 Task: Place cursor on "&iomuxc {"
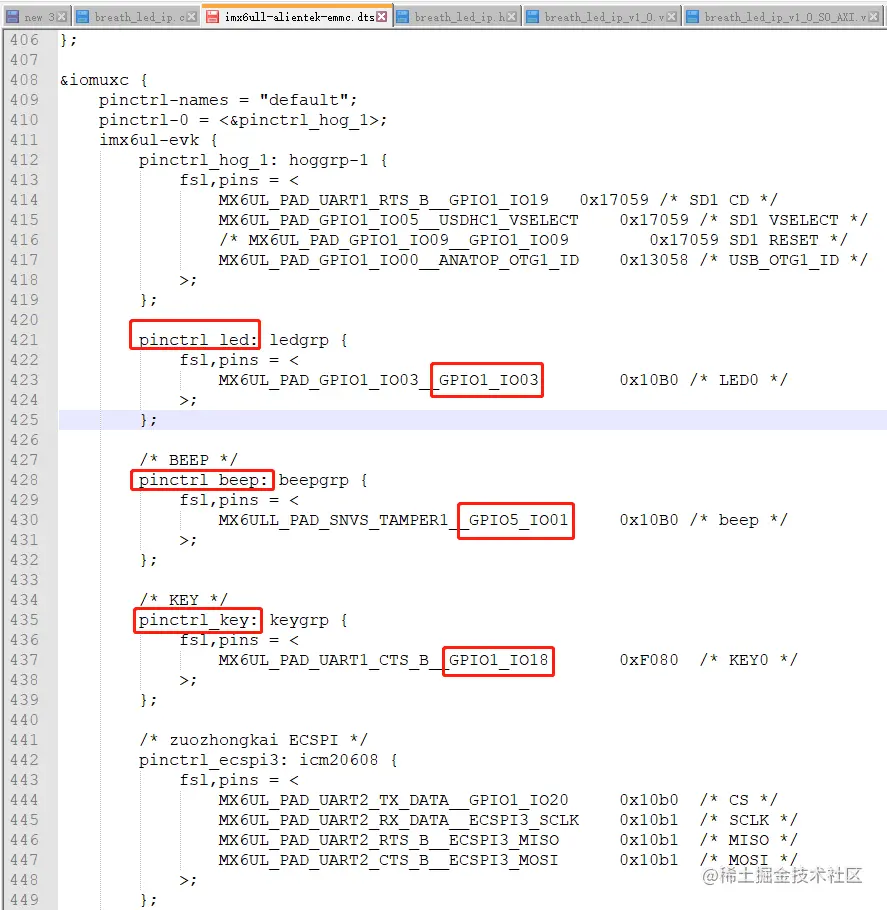104,80
